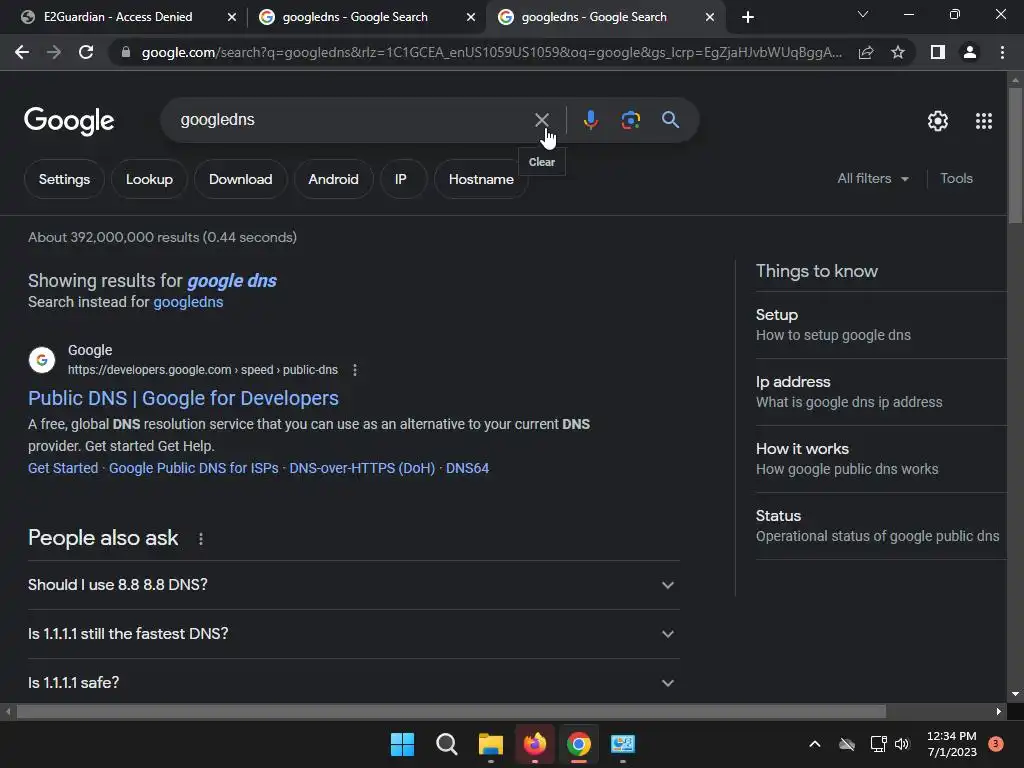Click the vertical page scrollbar thumb

(1014, 155)
